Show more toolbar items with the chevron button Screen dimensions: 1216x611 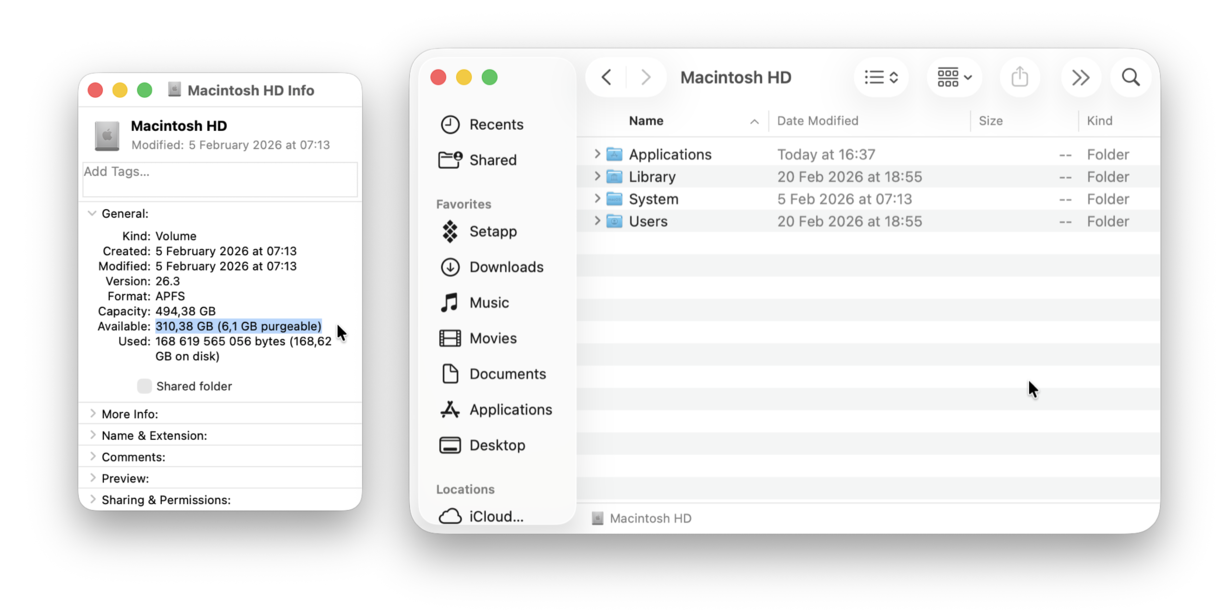(x=1080, y=77)
